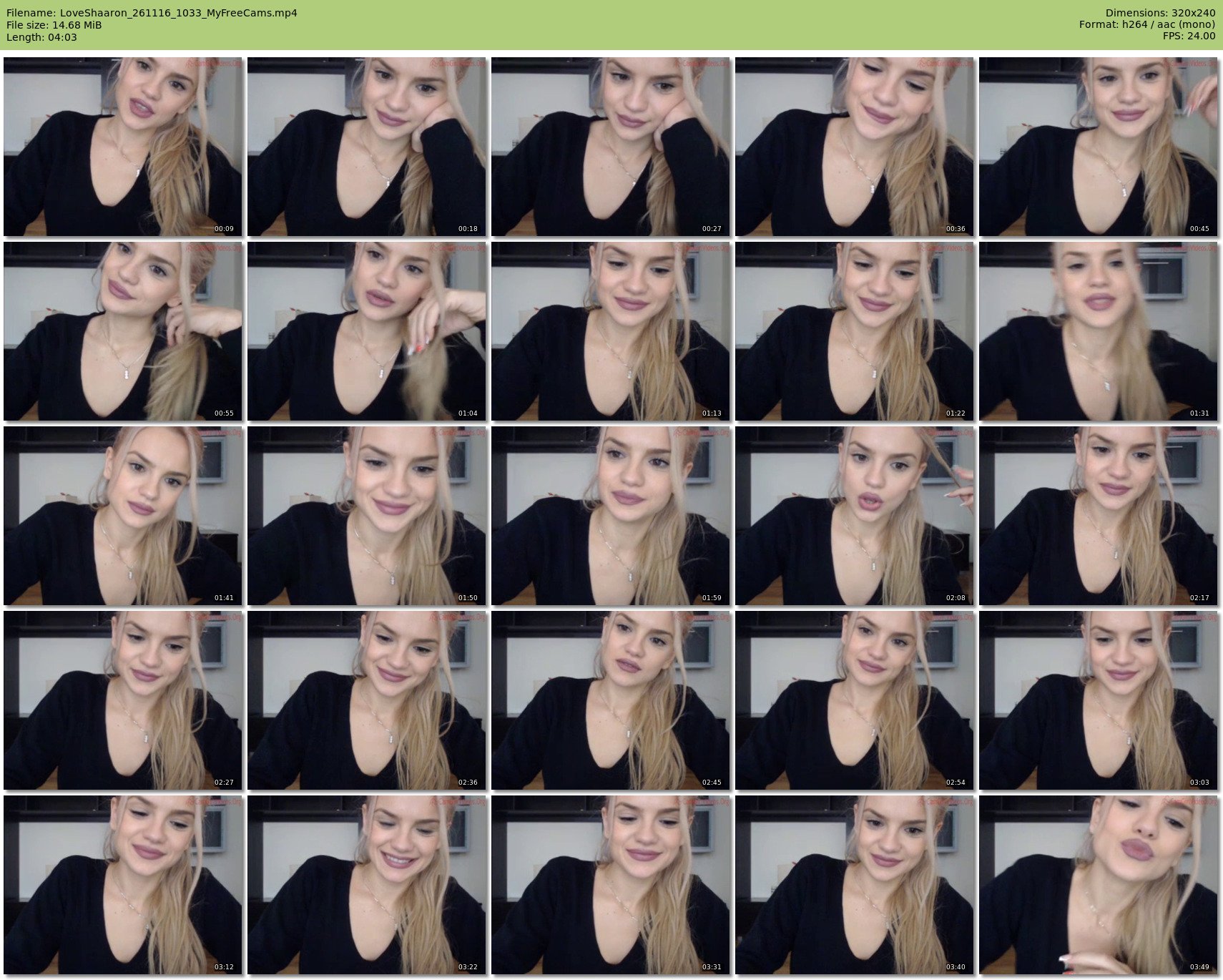1223x980 pixels.
Task: Click the frame marked 03:40
Action: click(855, 885)
